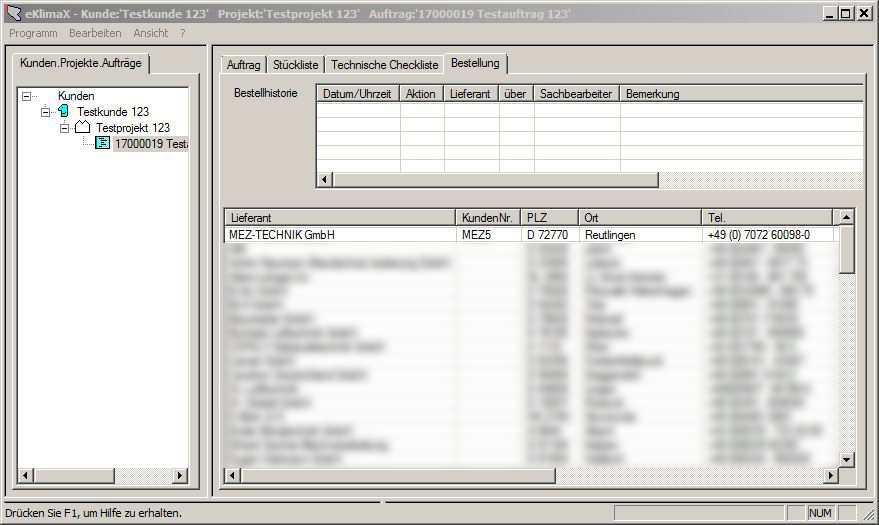Switch to the Stückliste tab
879x525 pixels.
[295, 65]
